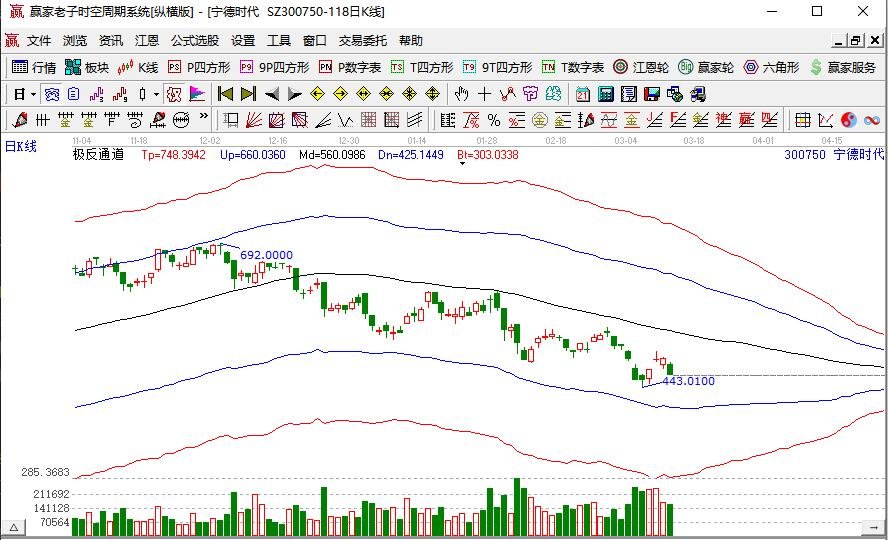Click the black left arrow step icon
This screenshot has height=540, width=888.
pos(272,94)
